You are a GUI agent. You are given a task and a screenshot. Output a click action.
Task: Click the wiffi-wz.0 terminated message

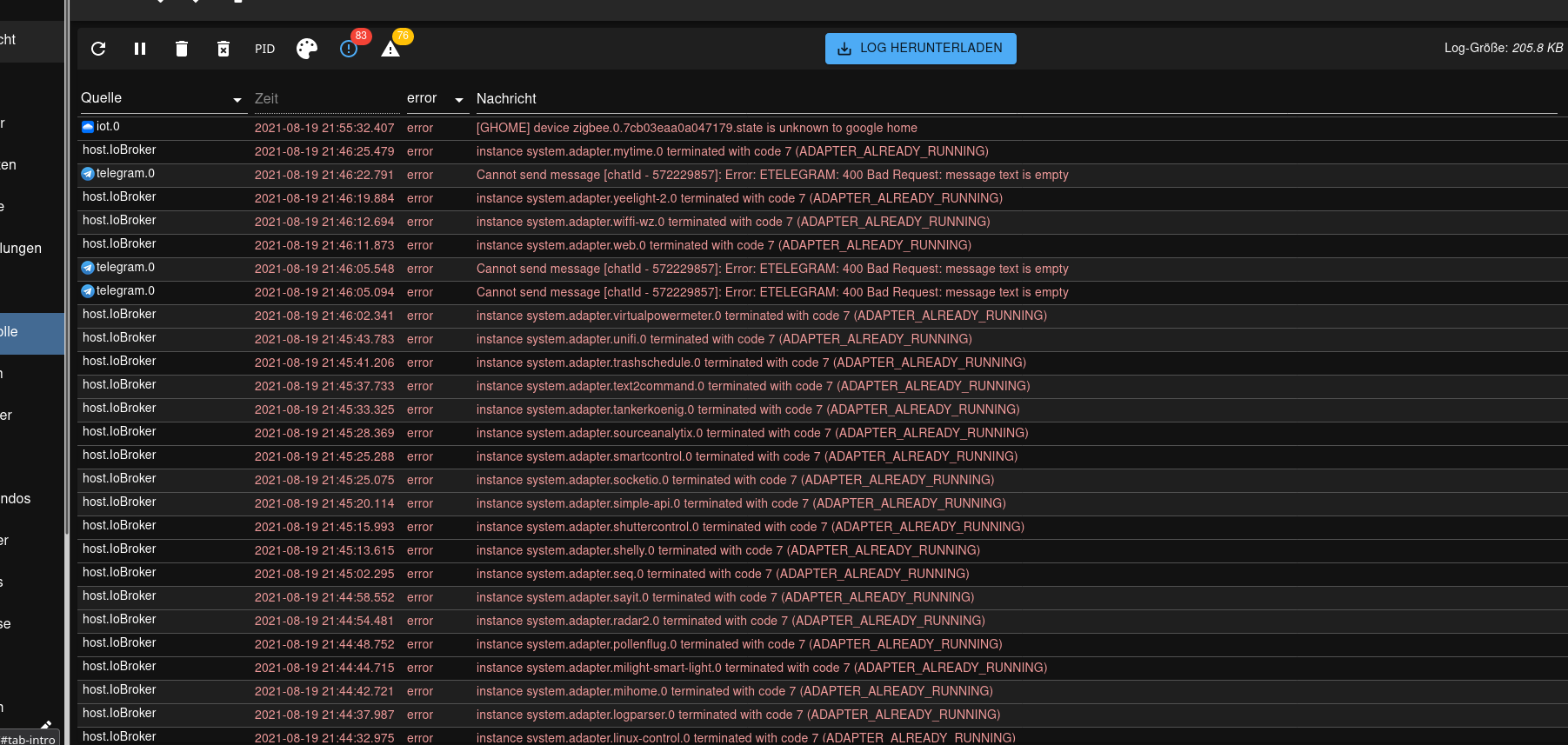733,222
